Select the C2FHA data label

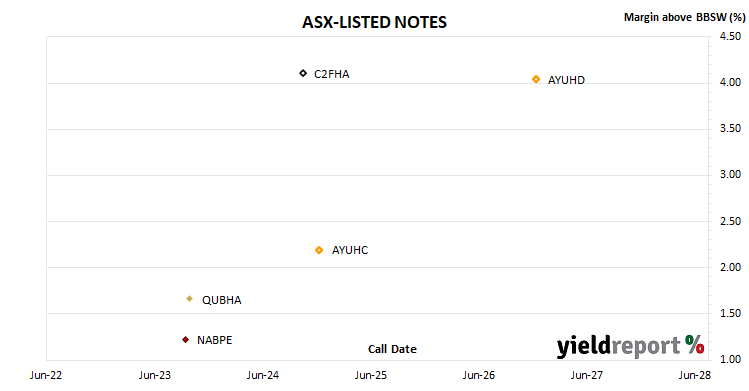(x=332, y=74)
